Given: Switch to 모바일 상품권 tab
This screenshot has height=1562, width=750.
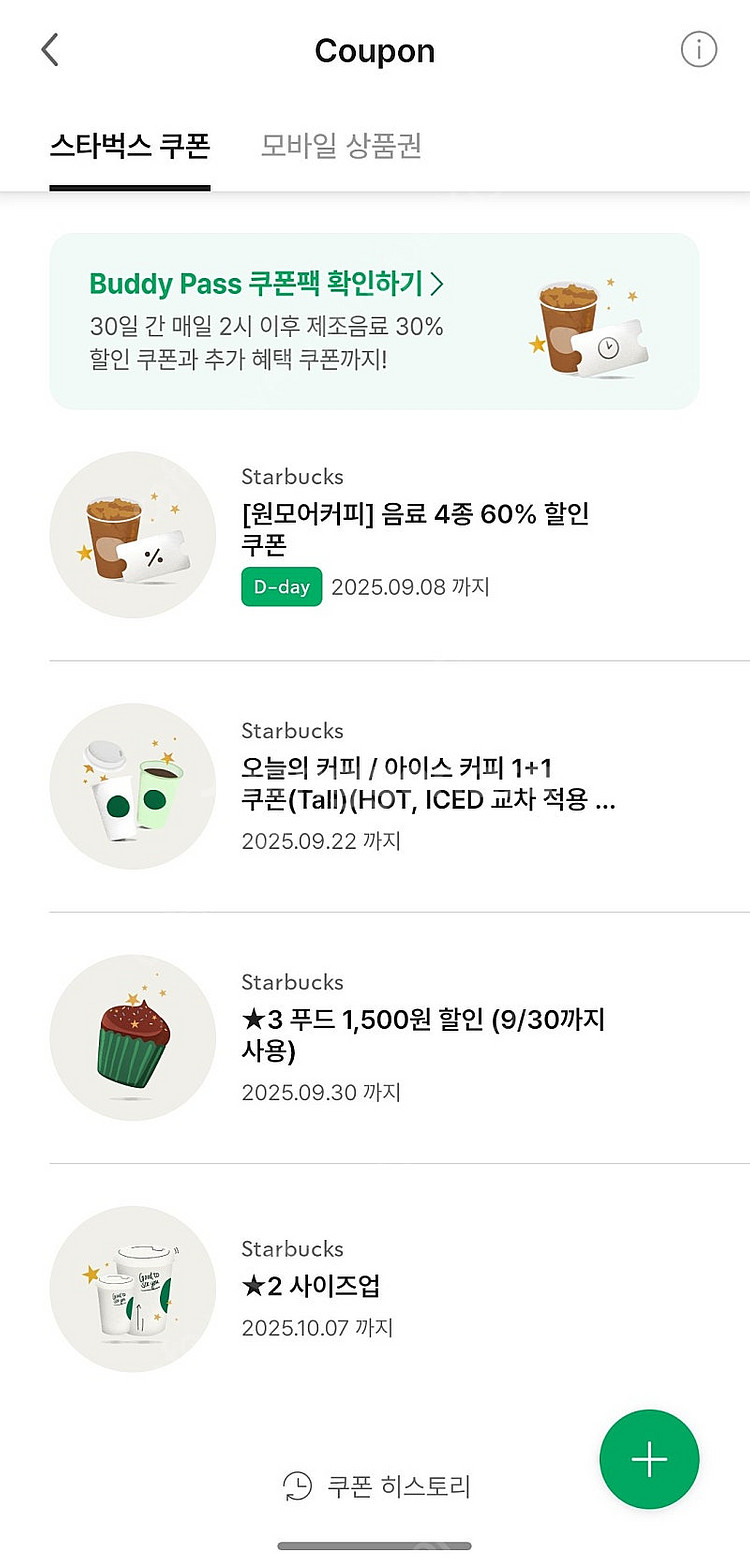Looking at the screenshot, I should coord(341,146).
